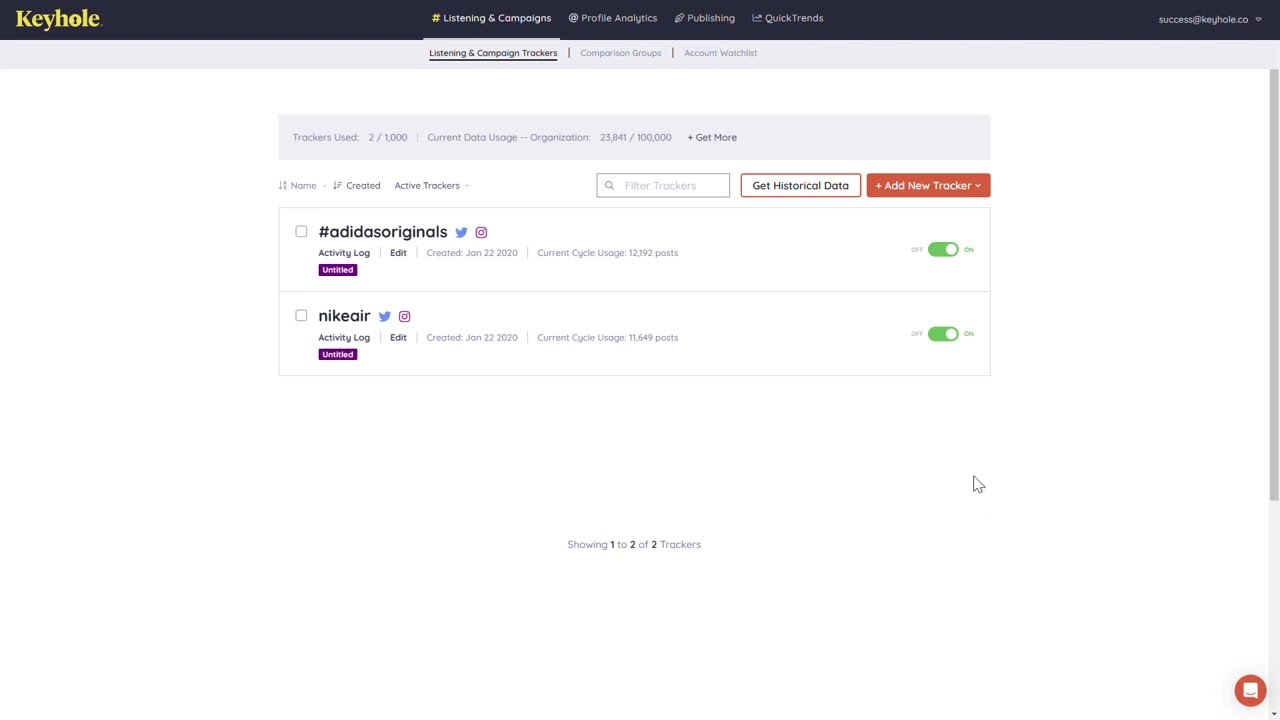Click the Twitter icon next to #adidasoriginals
1280x720 pixels.
(x=461, y=232)
